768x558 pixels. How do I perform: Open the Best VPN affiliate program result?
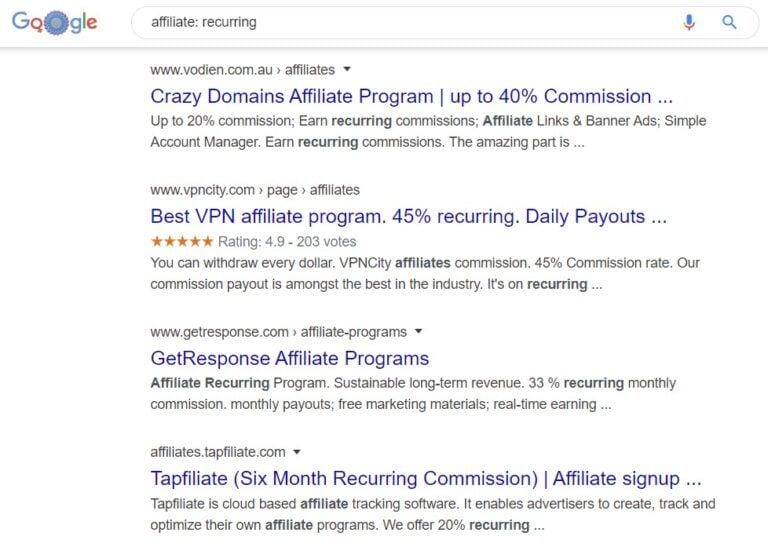click(408, 216)
